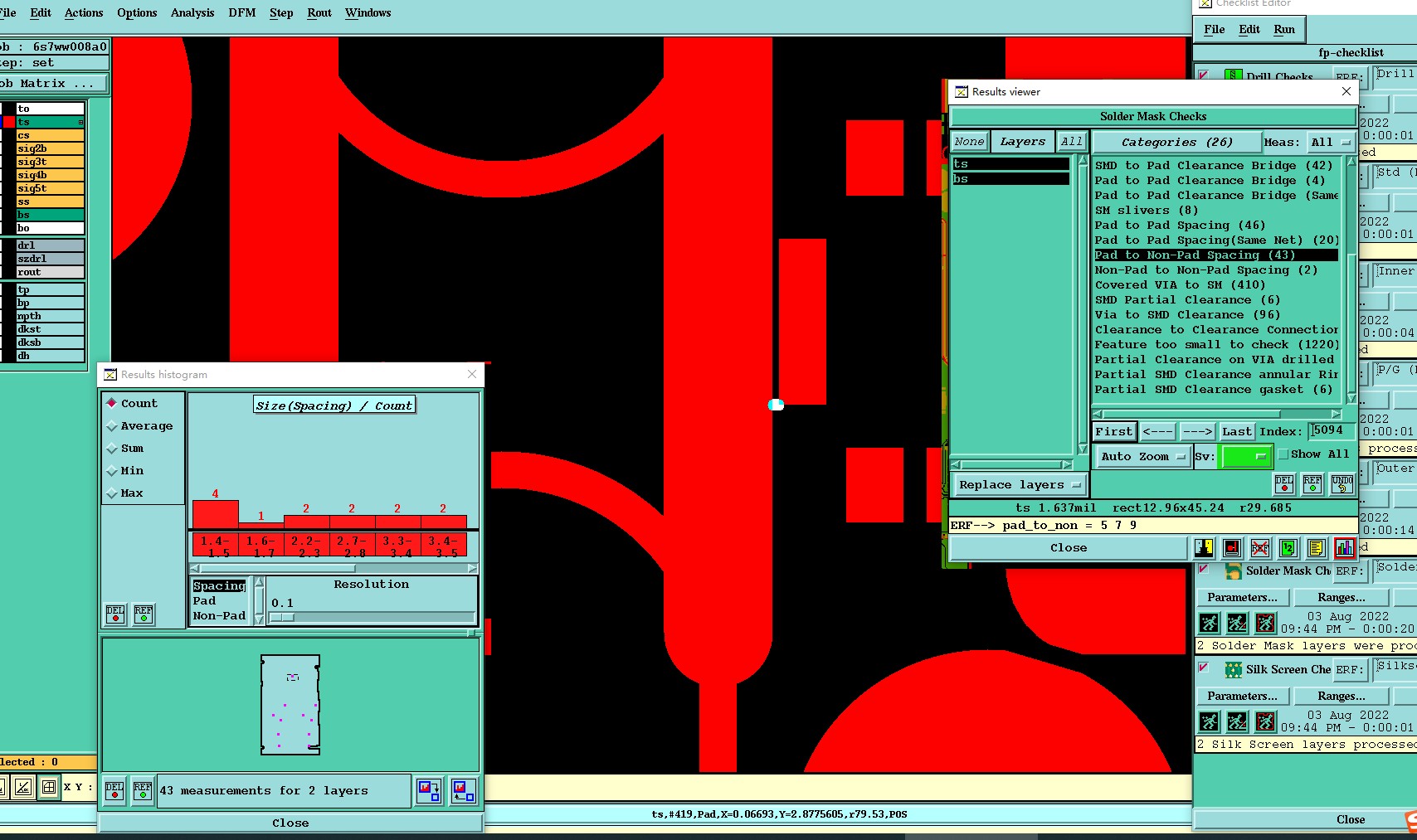This screenshot has width=1417, height=840.
Task: Go to previous result with arrow button
Action: 1157,431
